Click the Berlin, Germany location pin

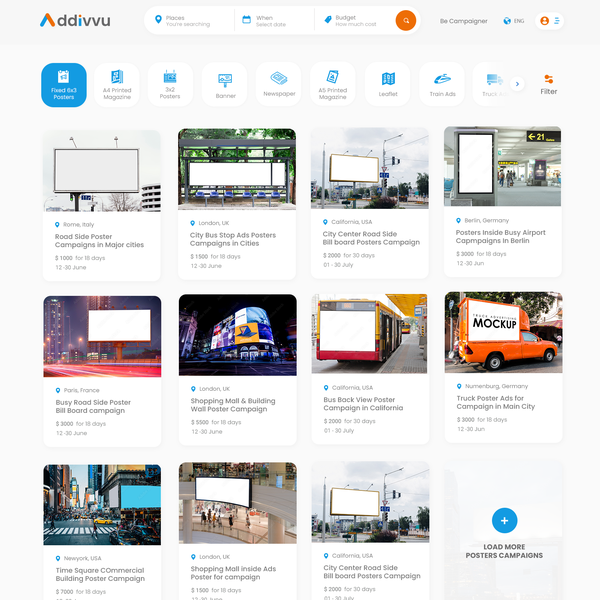[x=458, y=220]
